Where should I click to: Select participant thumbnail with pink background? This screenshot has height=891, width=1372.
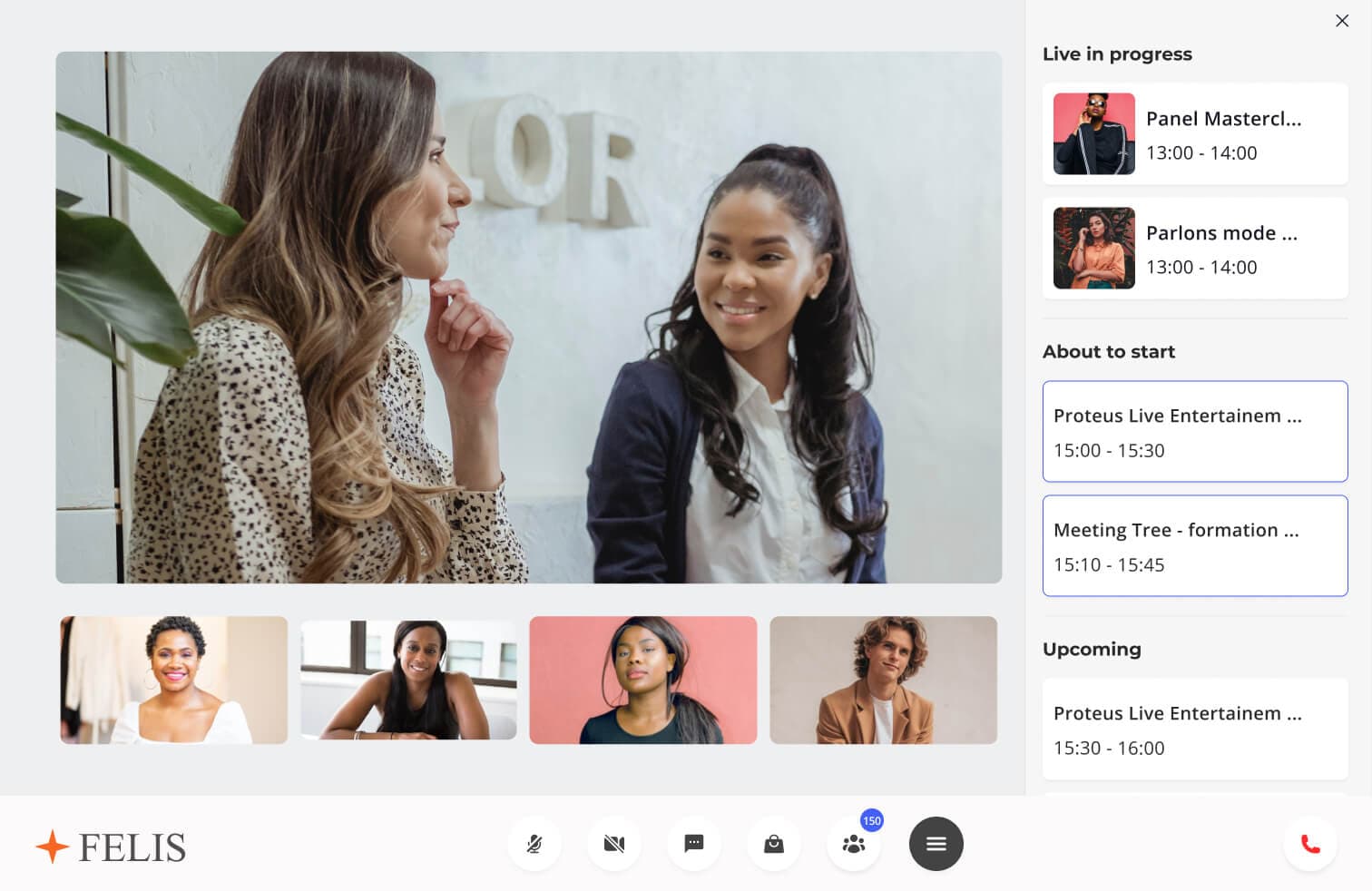point(642,680)
